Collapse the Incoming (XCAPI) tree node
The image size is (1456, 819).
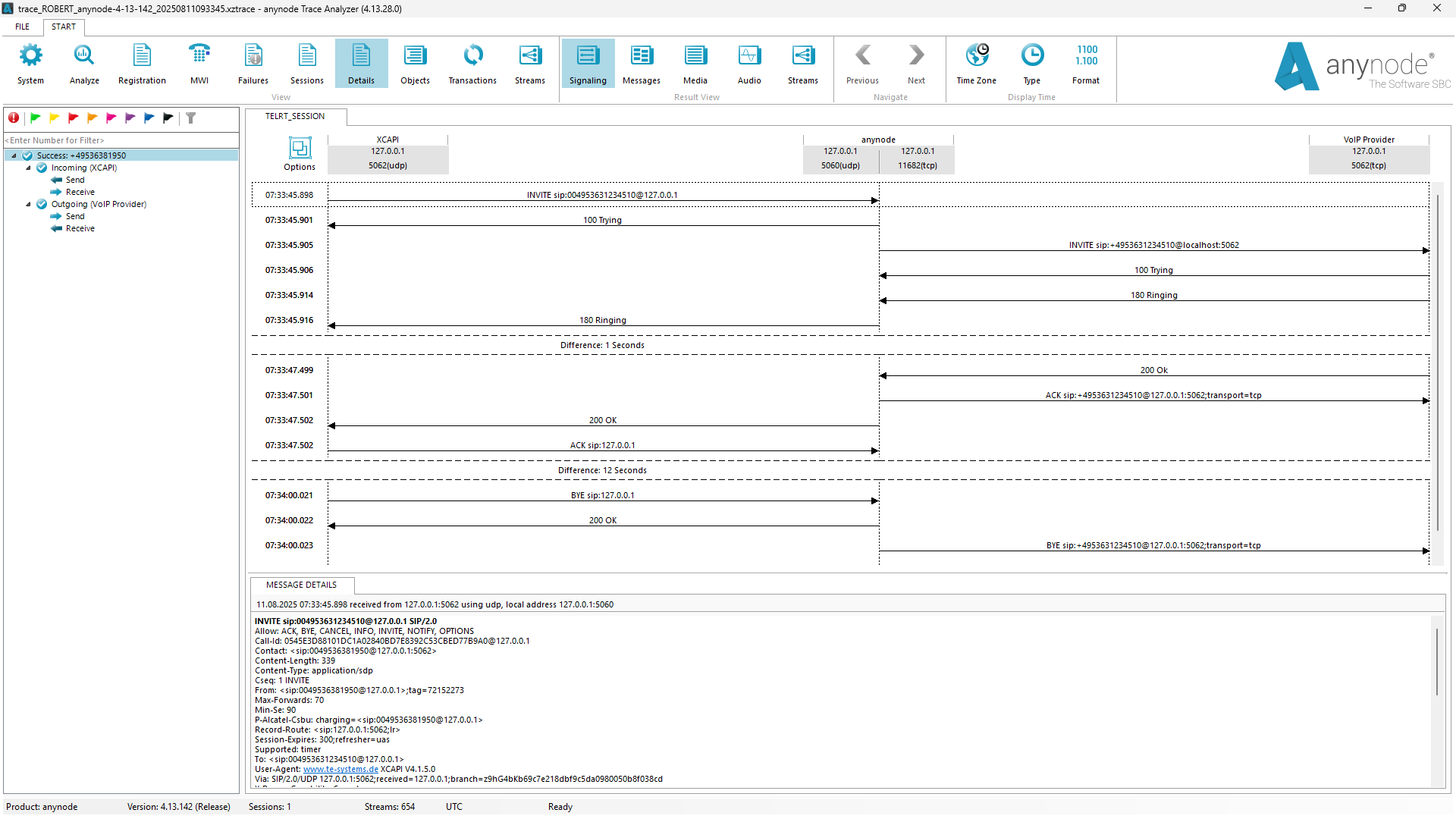(x=28, y=168)
